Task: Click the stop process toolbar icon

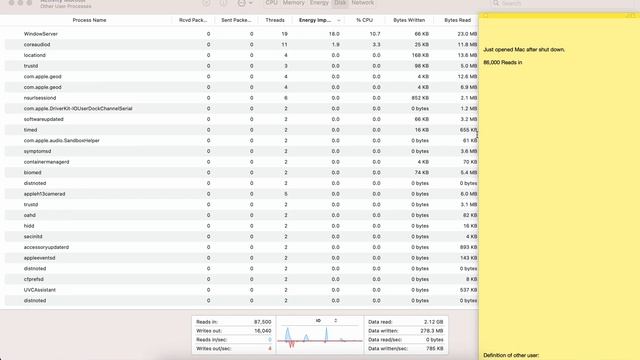Action: point(206,3)
